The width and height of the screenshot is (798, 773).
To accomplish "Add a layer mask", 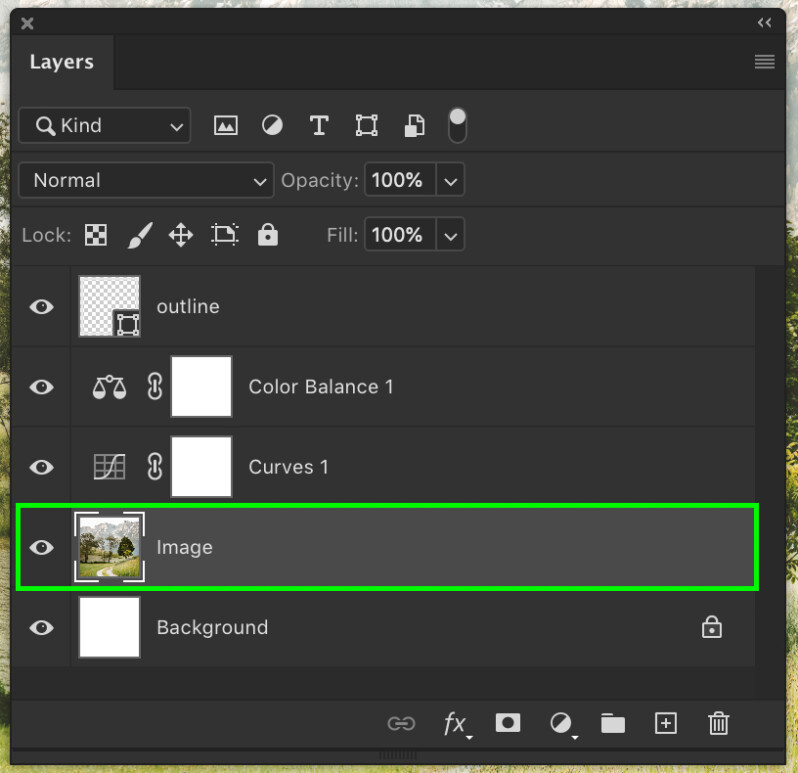I will tap(508, 722).
